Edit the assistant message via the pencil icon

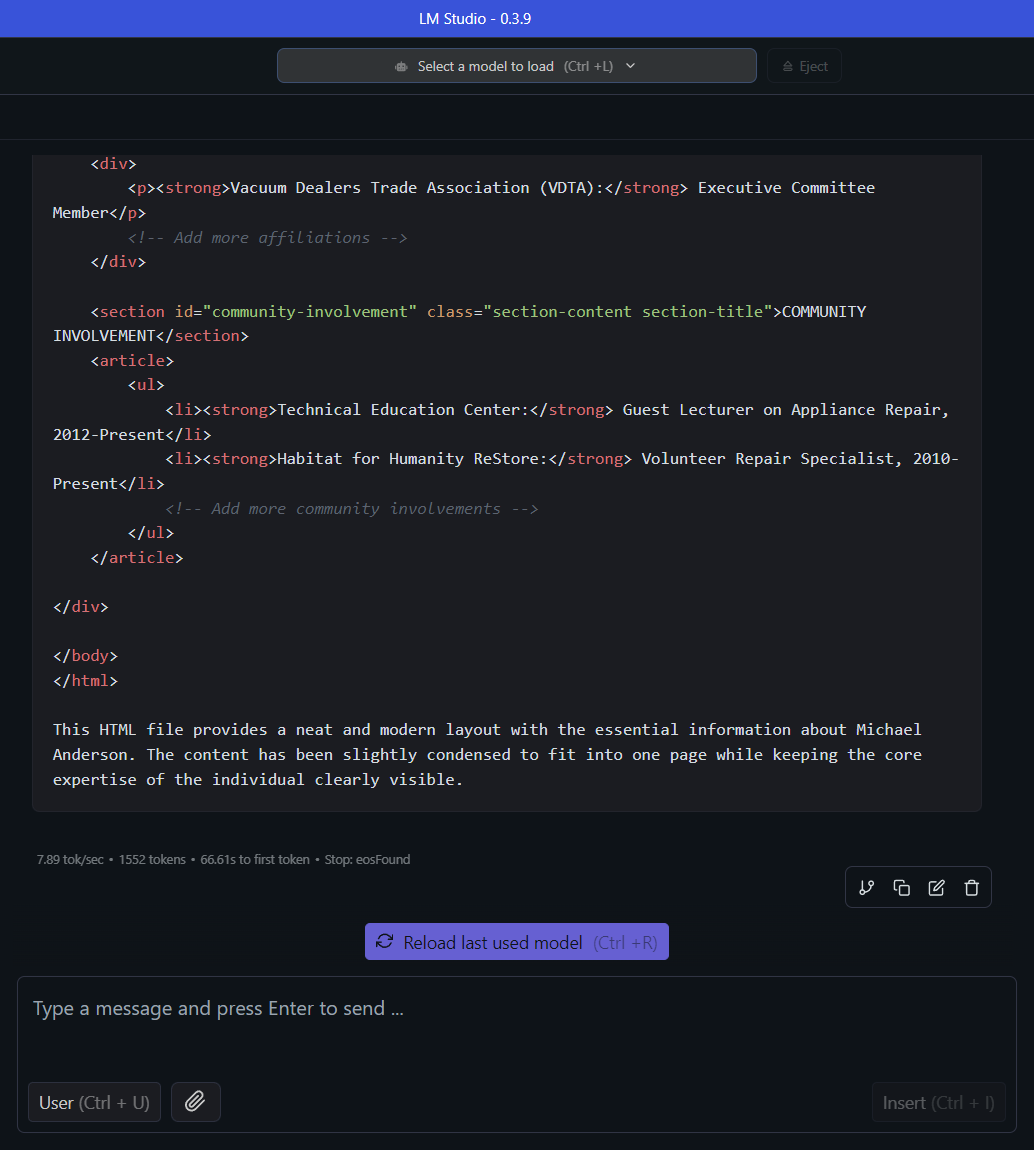point(936,887)
